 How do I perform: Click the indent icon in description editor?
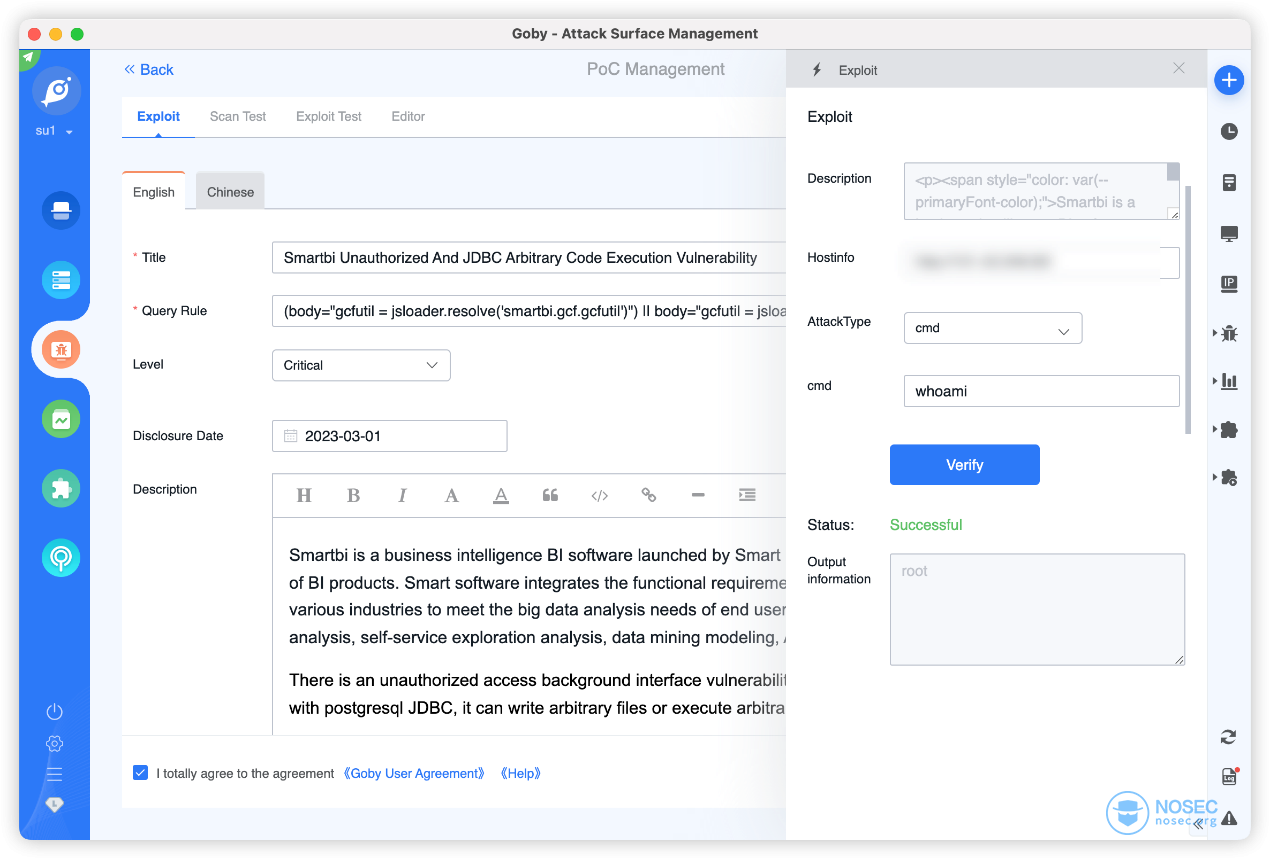point(747,495)
